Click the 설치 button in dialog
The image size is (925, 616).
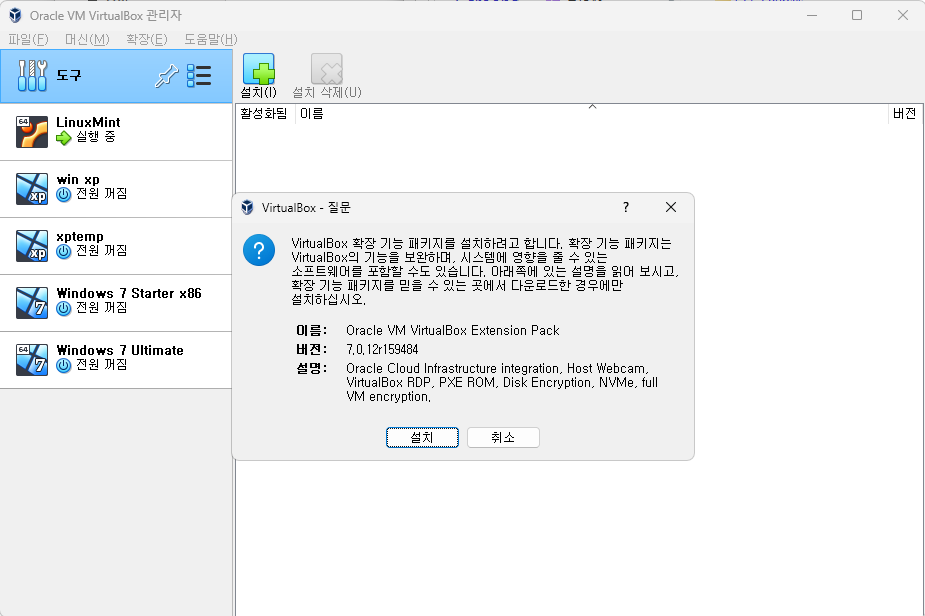(422, 438)
